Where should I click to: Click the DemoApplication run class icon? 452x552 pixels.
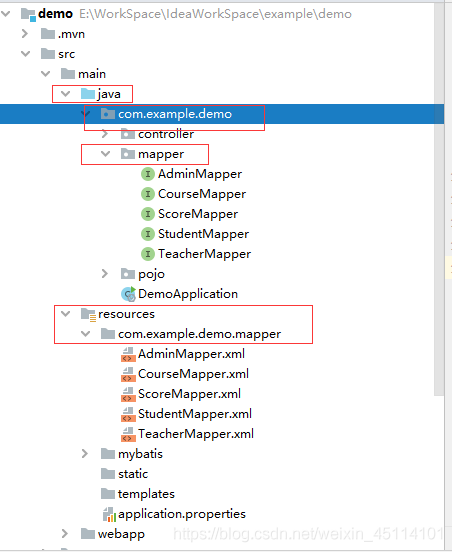click(128, 294)
